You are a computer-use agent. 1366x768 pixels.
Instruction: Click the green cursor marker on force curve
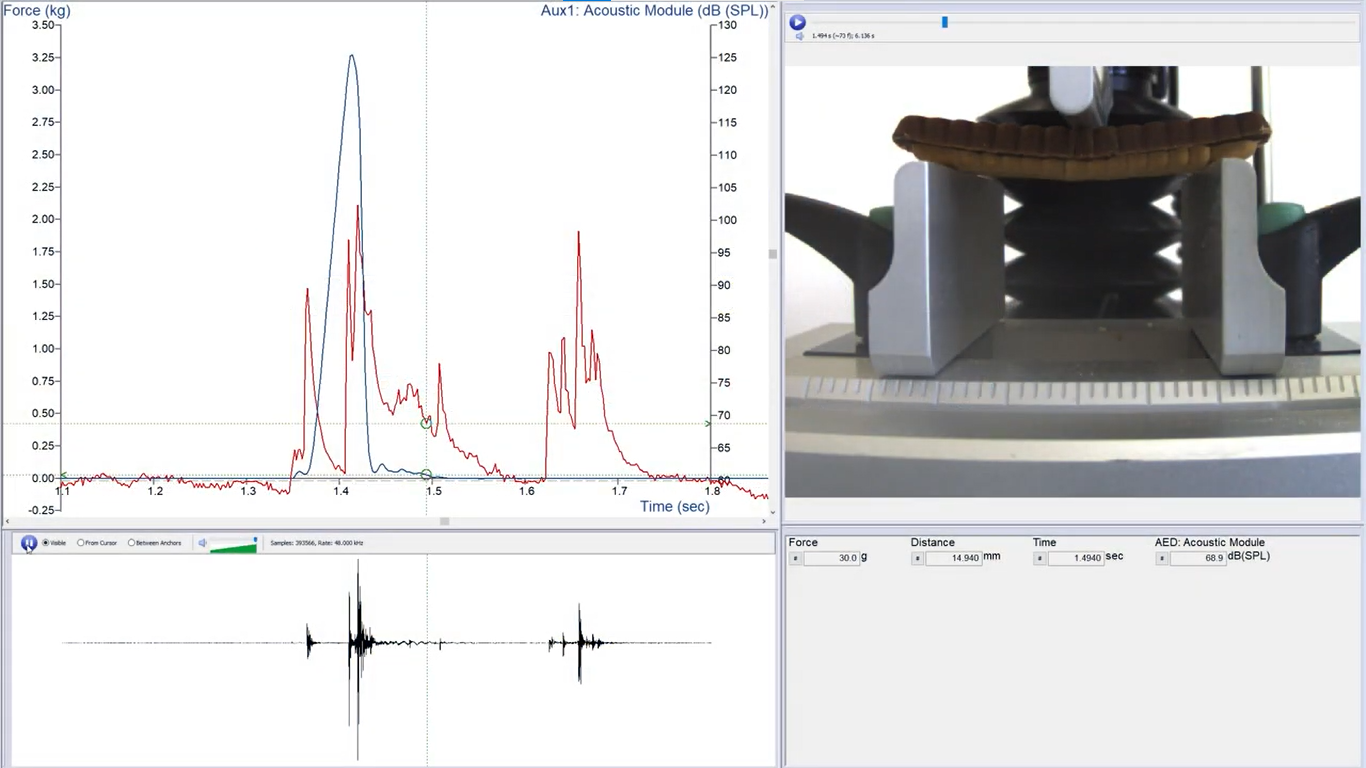coord(426,475)
